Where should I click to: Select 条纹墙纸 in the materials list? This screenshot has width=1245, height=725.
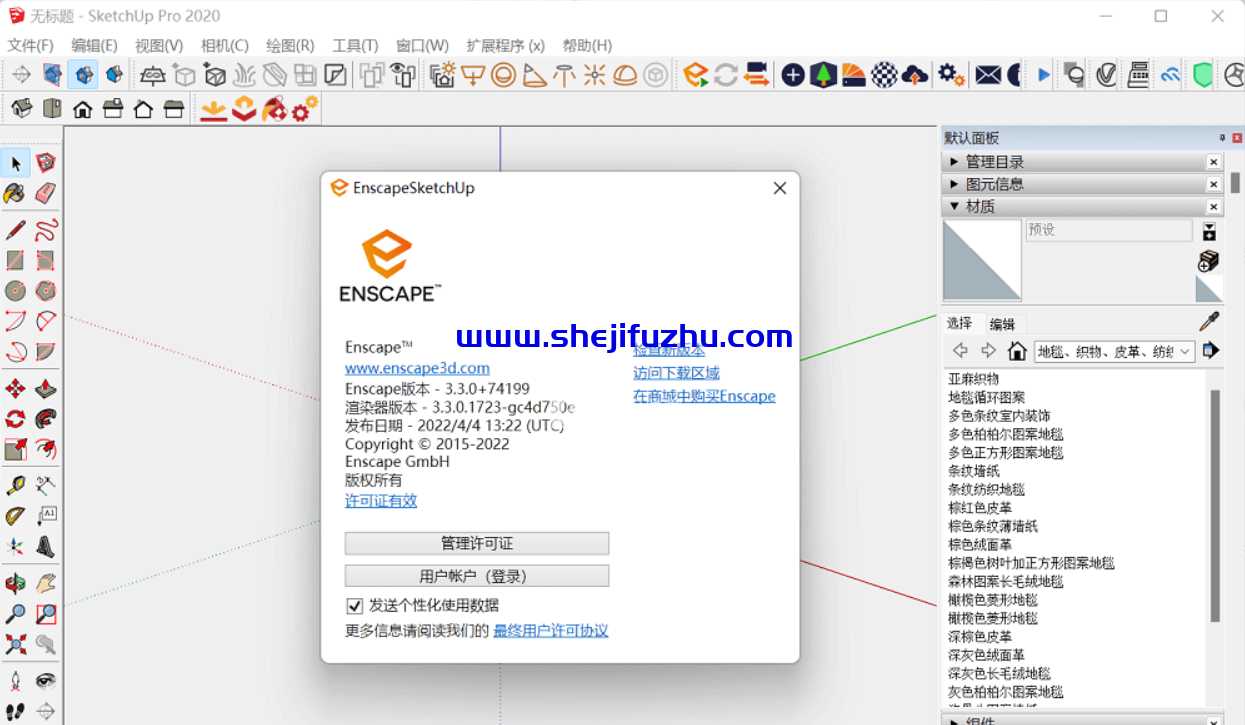click(973, 471)
